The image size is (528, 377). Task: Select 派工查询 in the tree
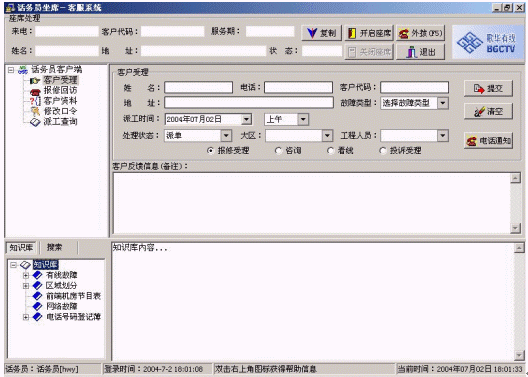tap(60, 122)
